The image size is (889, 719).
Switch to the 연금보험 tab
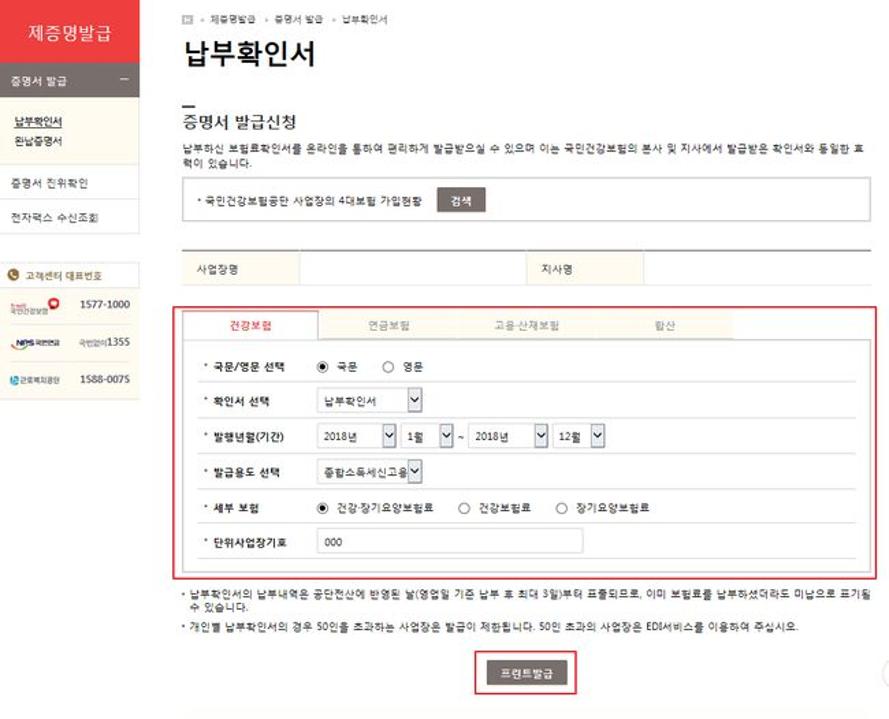point(388,326)
